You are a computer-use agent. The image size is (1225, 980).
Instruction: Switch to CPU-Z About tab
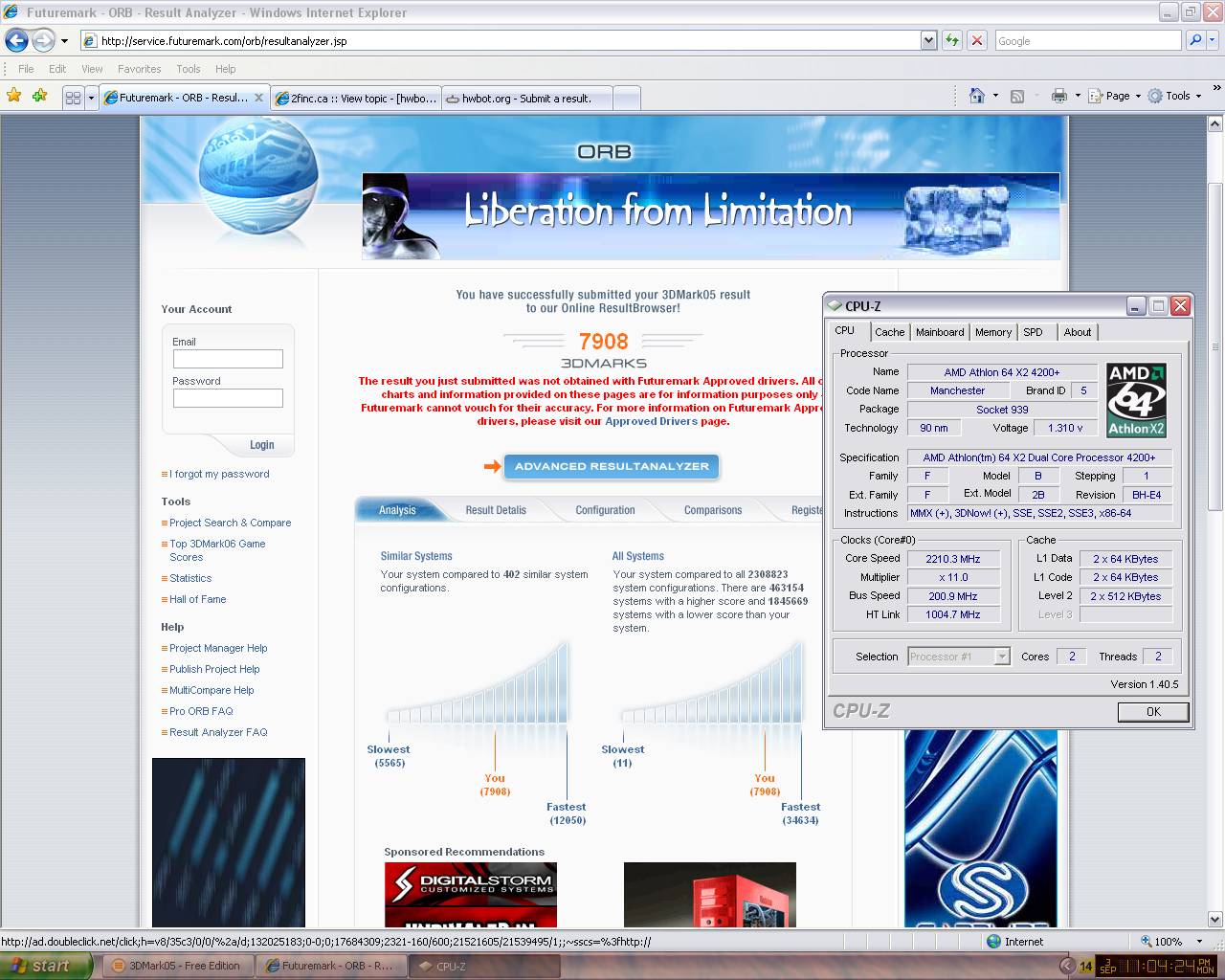click(1078, 332)
